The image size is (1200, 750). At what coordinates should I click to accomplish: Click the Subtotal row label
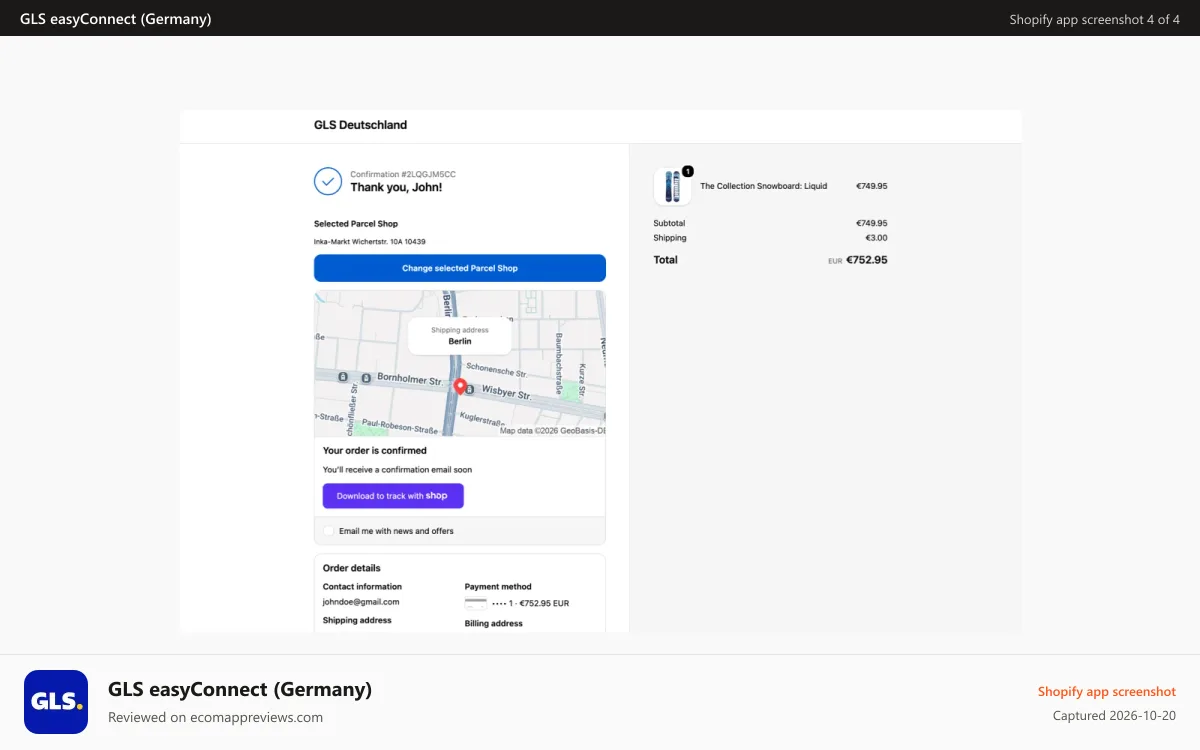point(669,223)
